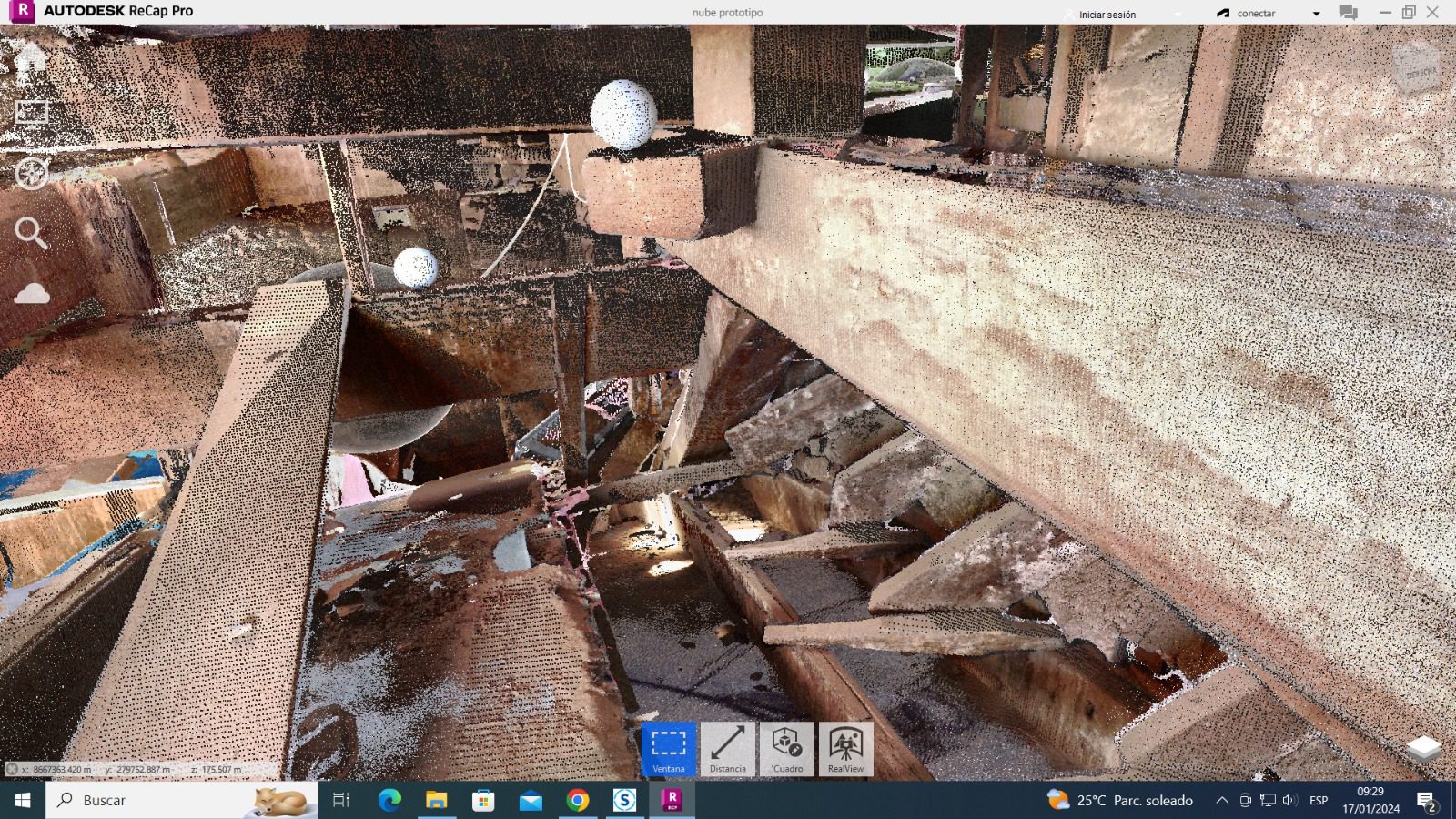1456x819 pixels.
Task: Activate the Distancia measure tool
Action: point(727,749)
